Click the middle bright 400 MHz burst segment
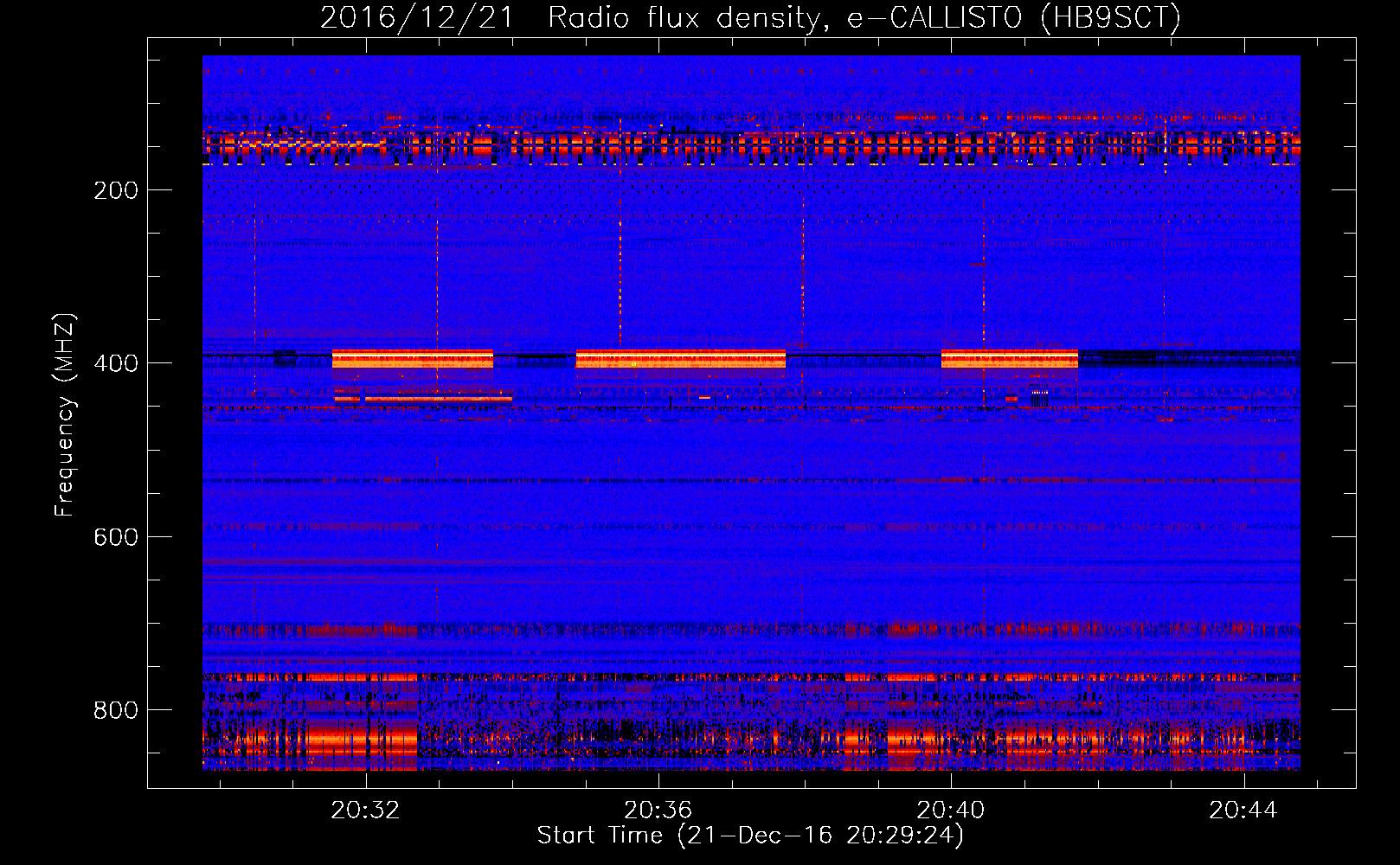The image size is (1400, 865). 681,359
